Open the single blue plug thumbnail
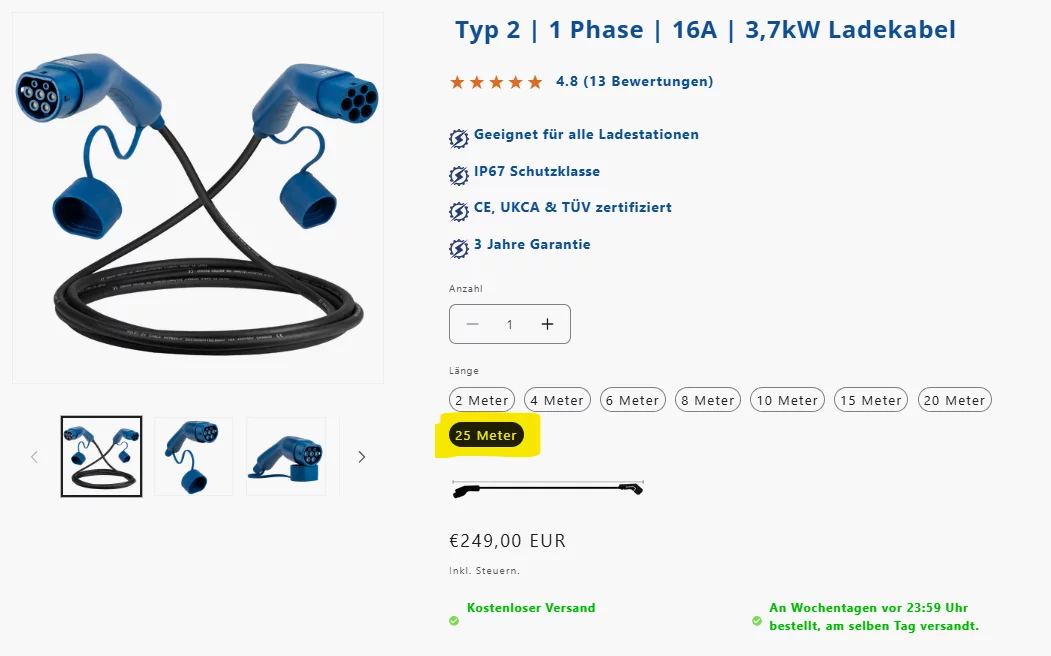The height and width of the screenshot is (656, 1051). (194, 456)
